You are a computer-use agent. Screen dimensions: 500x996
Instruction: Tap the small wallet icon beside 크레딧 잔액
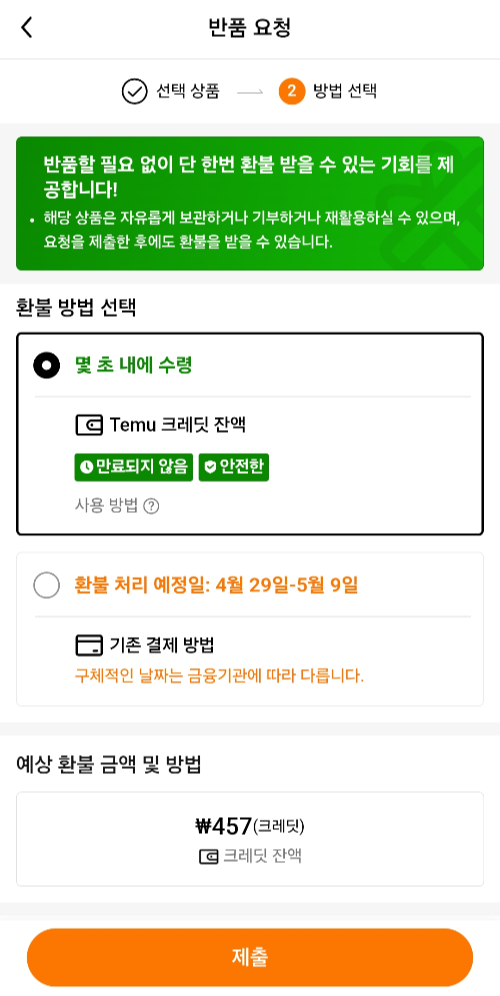pyautogui.click(x=209, y=857)
